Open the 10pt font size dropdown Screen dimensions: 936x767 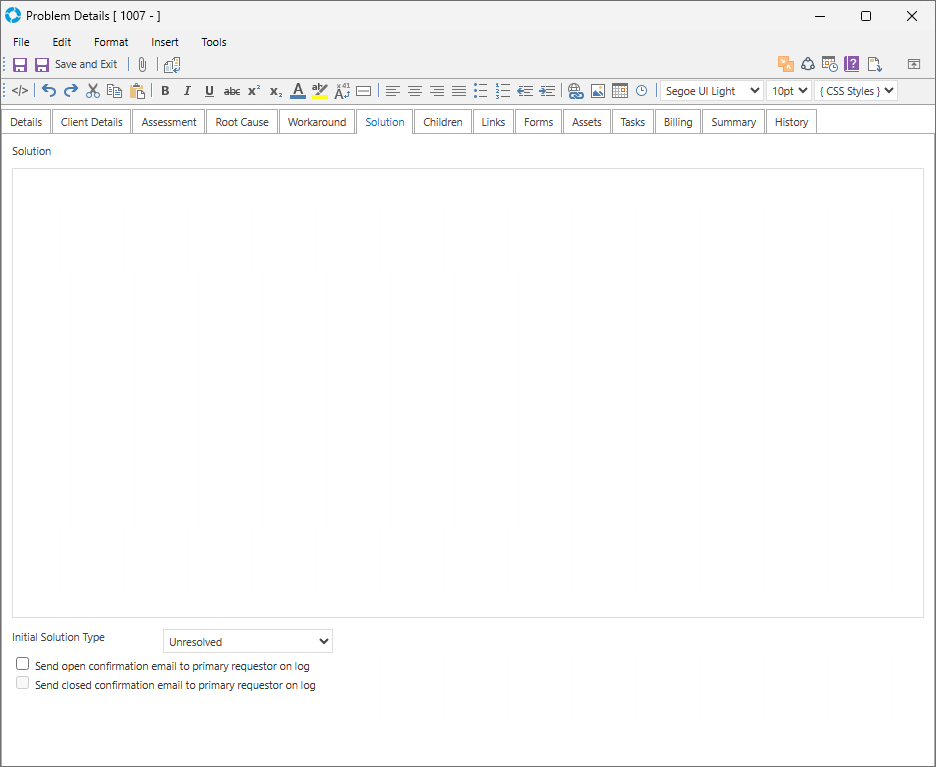click(x=788, y=91)
